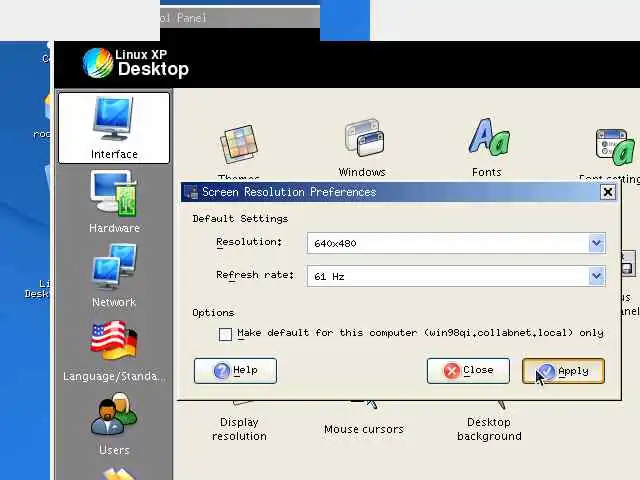
Task: Apply the screen resolution settings
Action: 563,371
